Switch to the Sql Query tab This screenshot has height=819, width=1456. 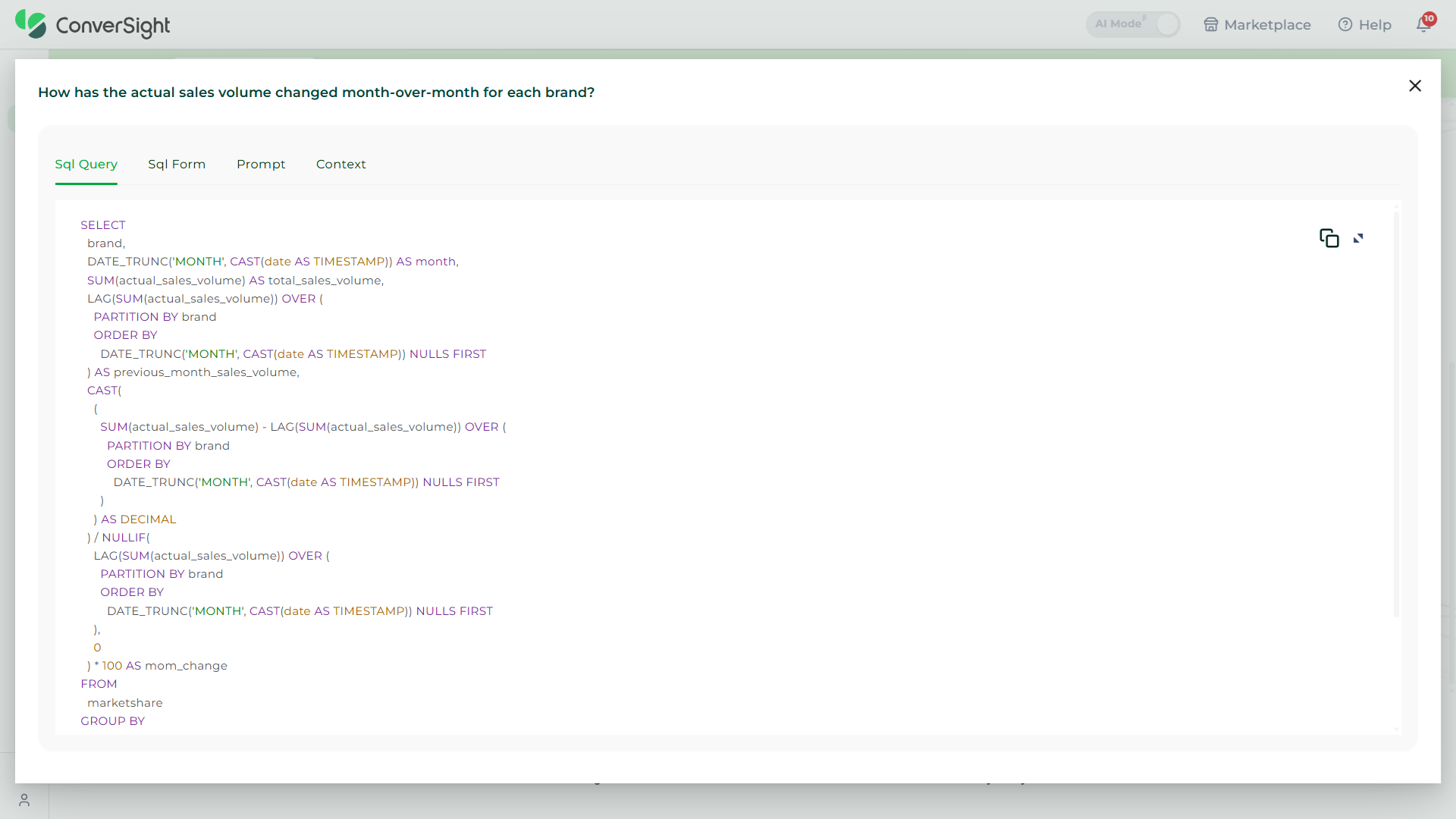coord(86,165)
